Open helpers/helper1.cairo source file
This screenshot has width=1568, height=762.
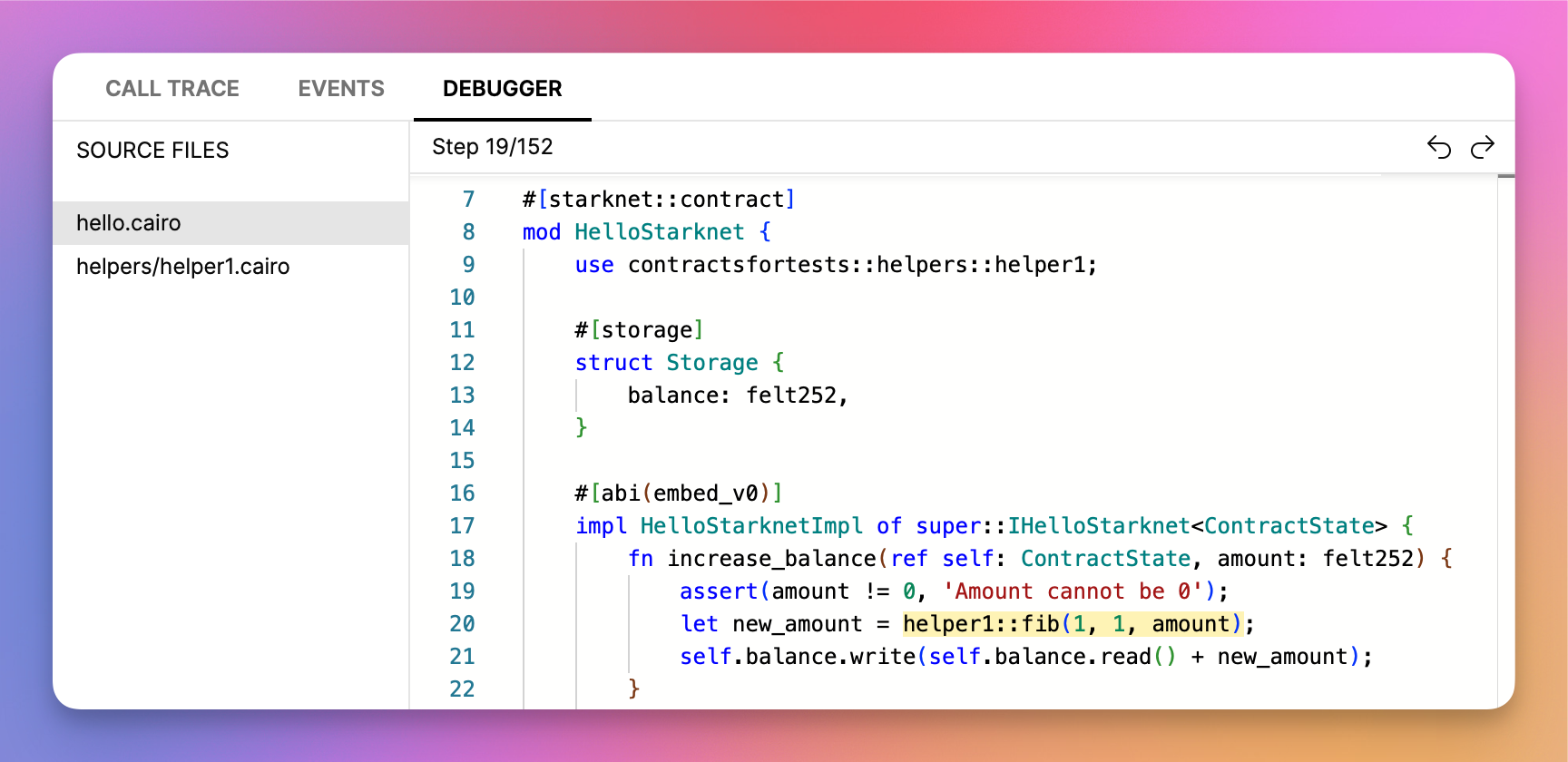pos(230,267)
